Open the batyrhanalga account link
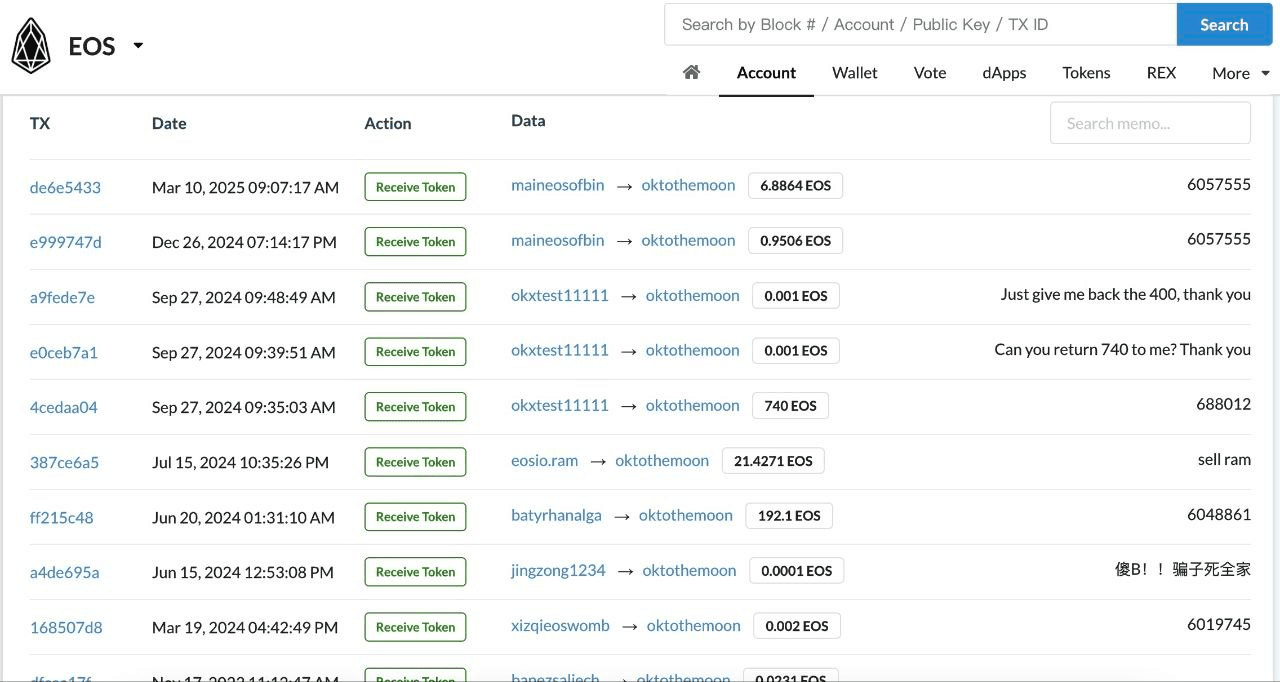Image resolution: width=1280 pixels, height=682 pixels. point(557,515)
